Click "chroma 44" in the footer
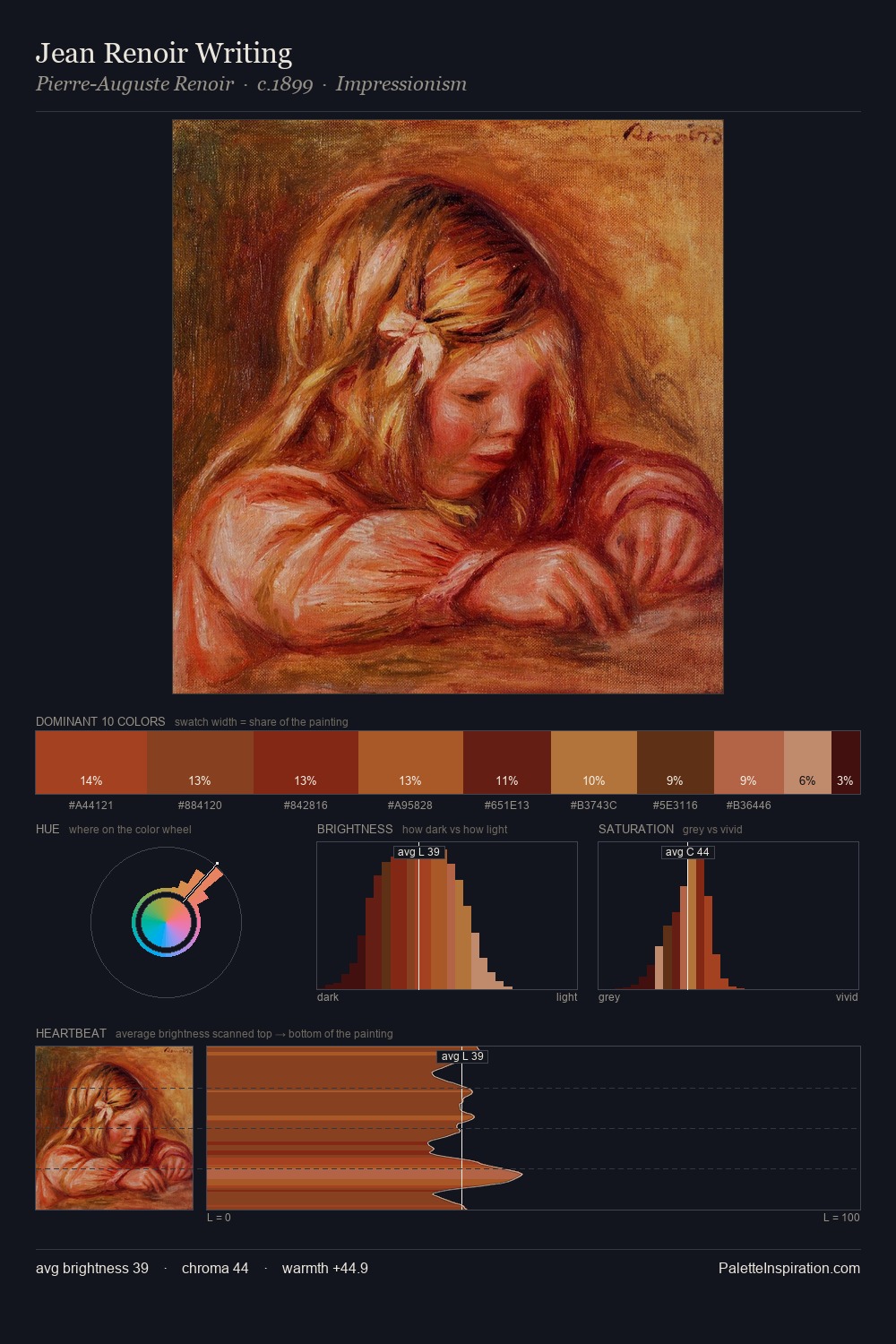This screenshot has width=896, height=1344. pyautogui.click(x=215, y=1269)
